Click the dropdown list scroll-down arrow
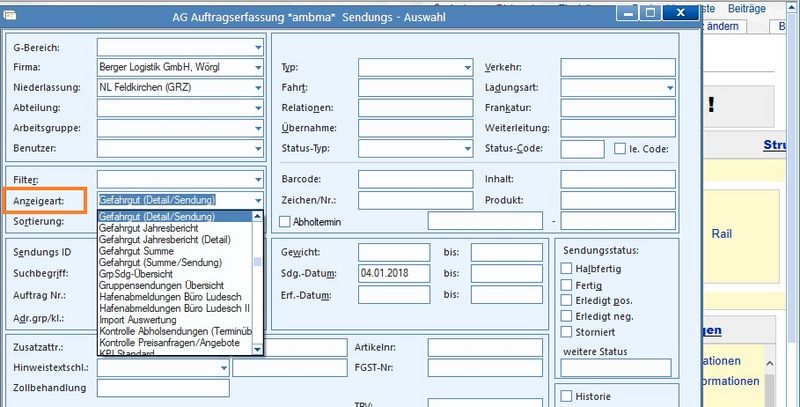800x407 pixels. pyautogui.click(x=258, y=349)
